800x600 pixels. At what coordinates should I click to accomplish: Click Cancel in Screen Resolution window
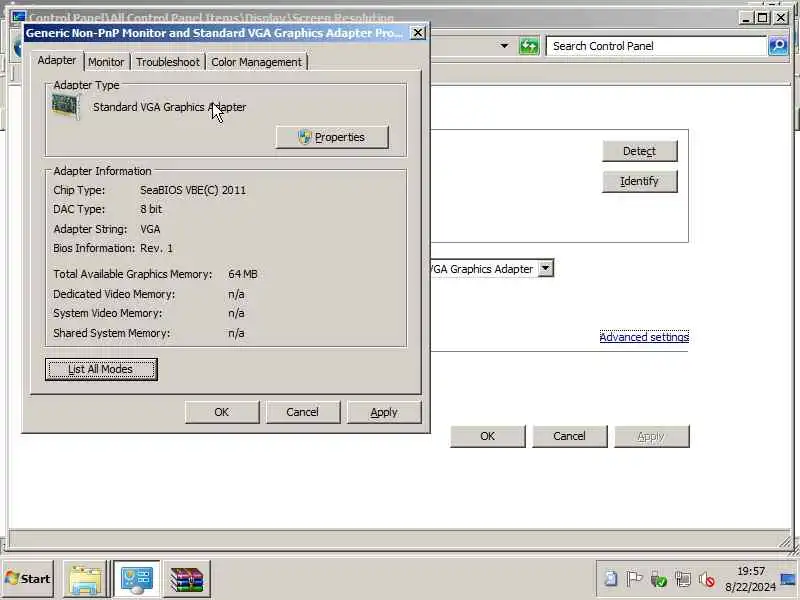point(569,436)
